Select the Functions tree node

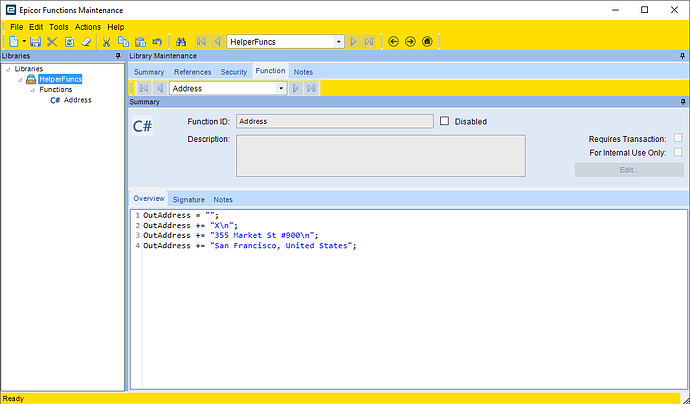56,89
